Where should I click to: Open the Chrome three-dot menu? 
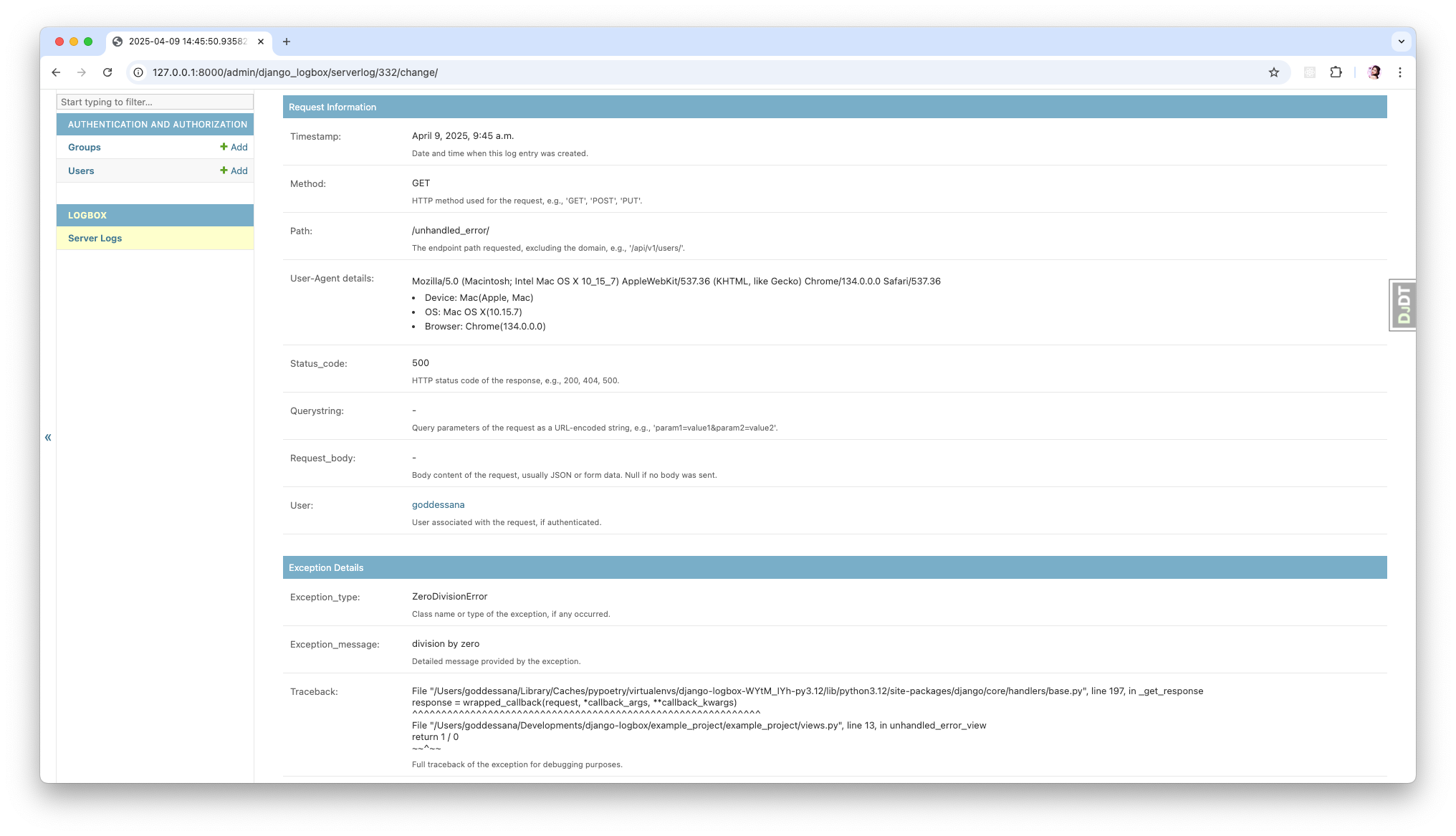point(1400,72)
